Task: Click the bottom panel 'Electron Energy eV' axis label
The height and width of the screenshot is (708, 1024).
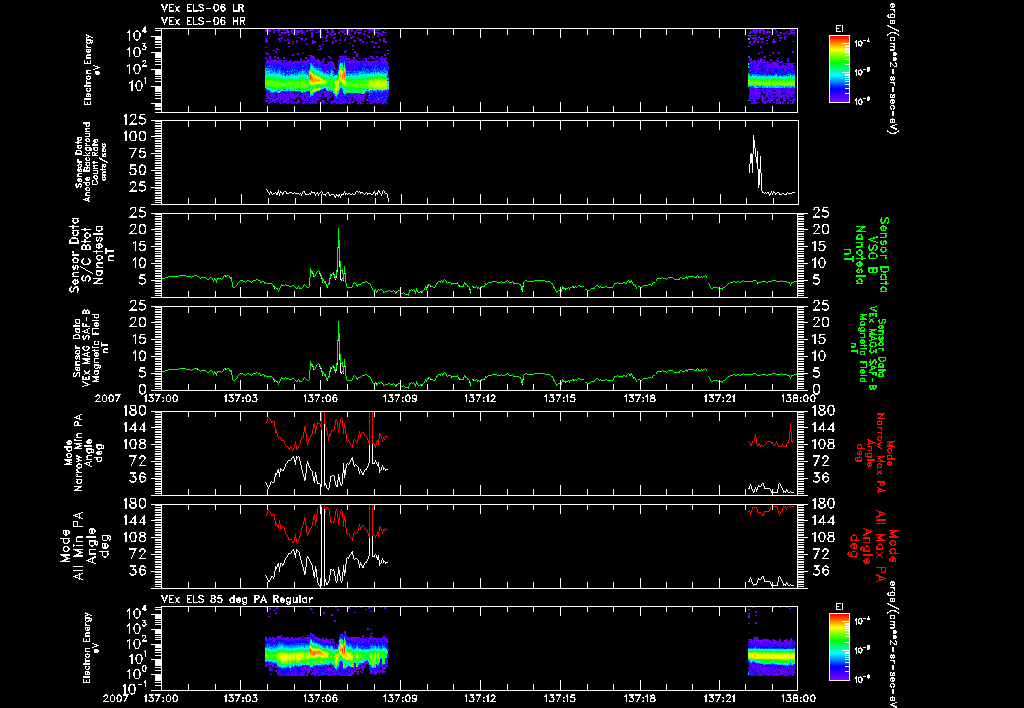Action: point(91,647)
